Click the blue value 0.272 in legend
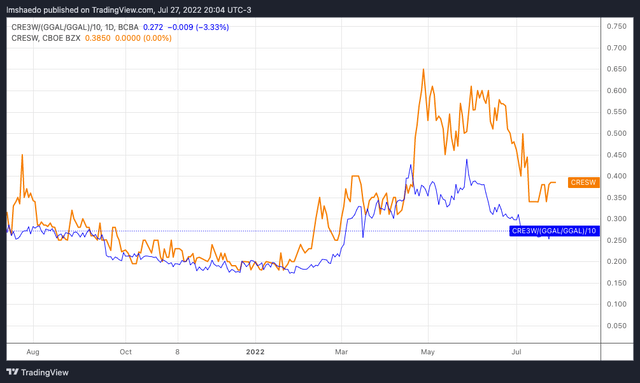640x383 pixels. pyautogui.click(x=153, y=27)
